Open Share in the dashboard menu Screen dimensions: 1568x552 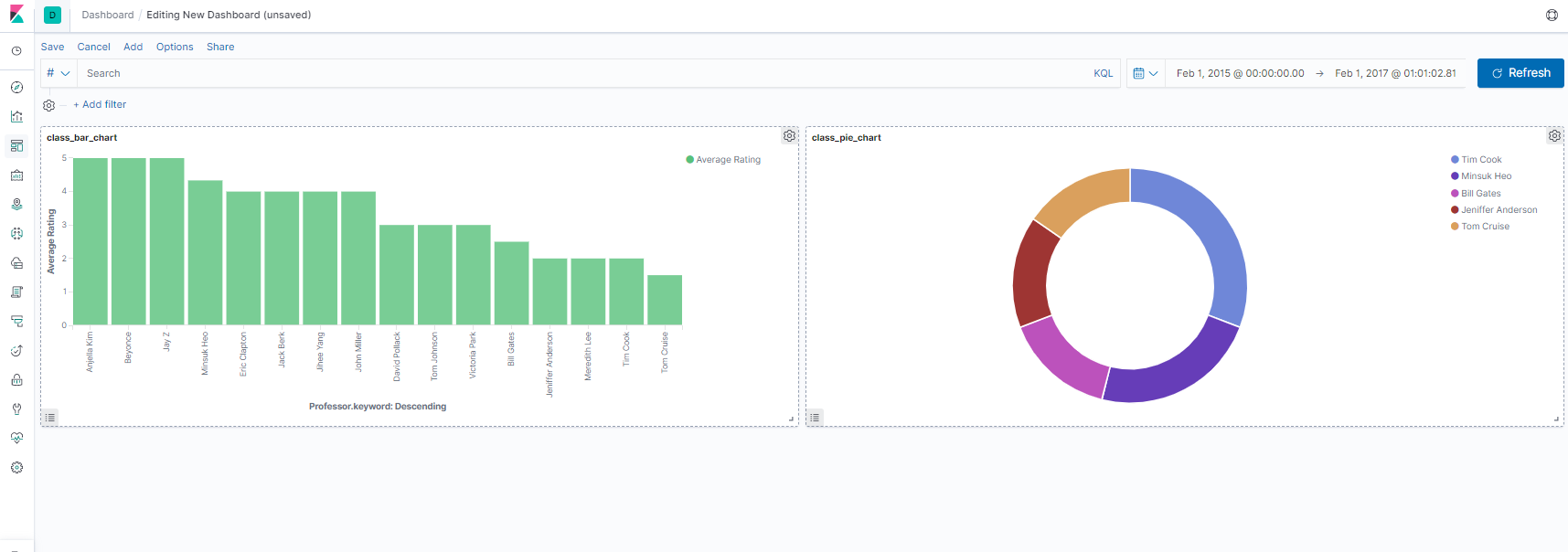click(x=220, y=47)
